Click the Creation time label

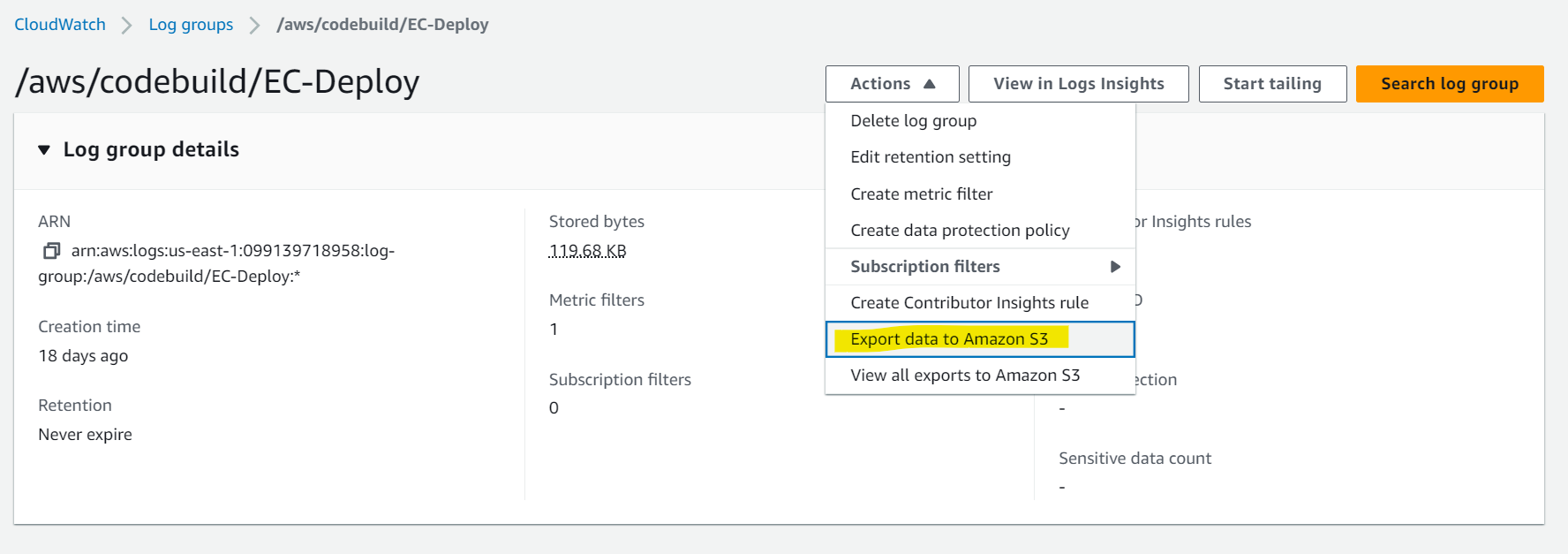tap(89, 327)
